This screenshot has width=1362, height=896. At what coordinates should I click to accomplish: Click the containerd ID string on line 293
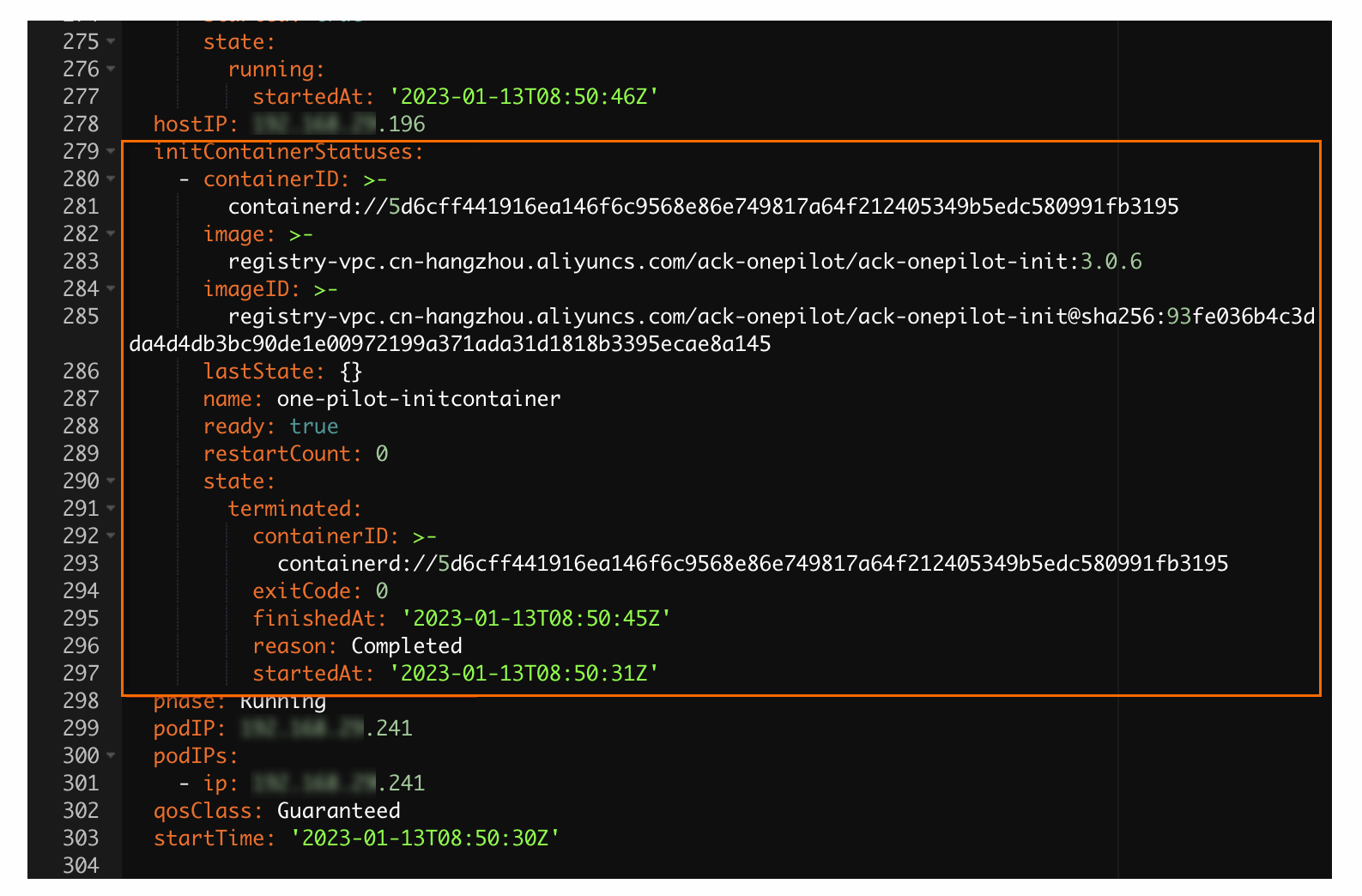pos(753,563)
